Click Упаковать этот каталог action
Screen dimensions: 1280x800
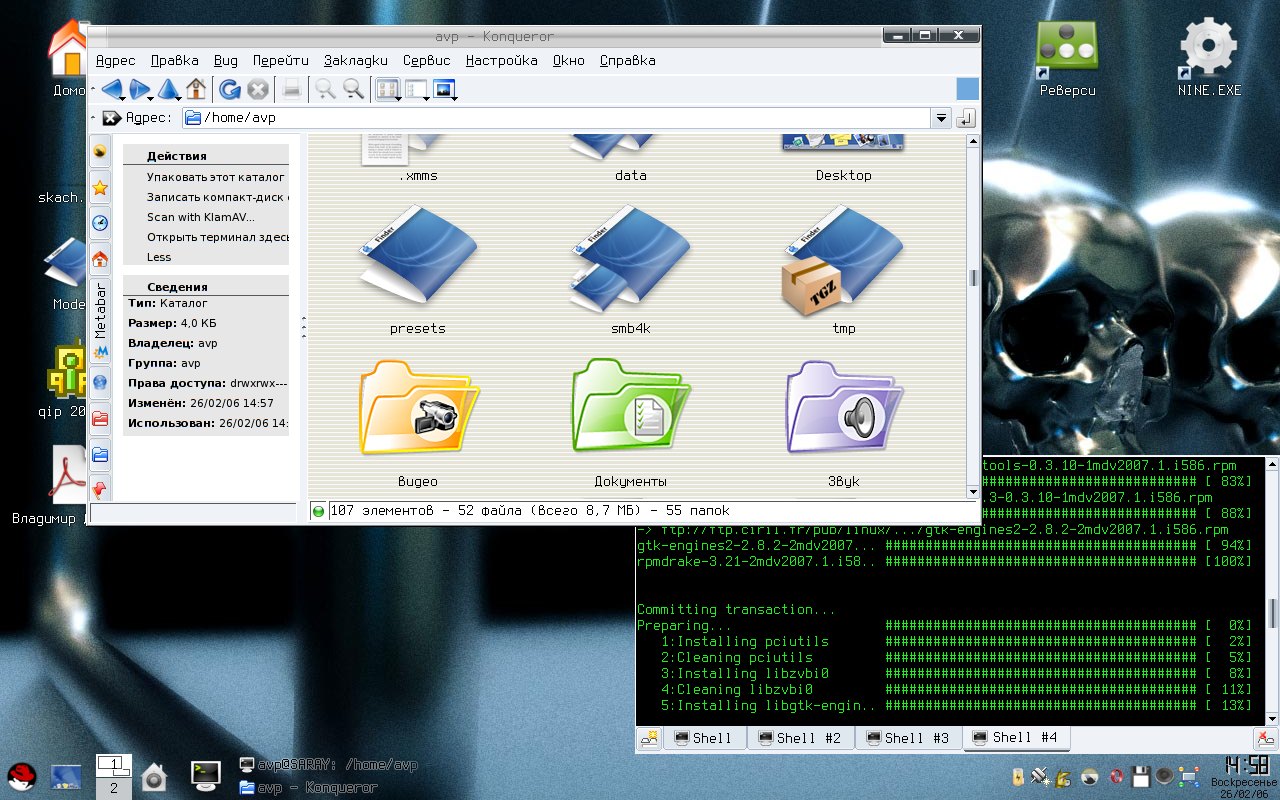pos(215,177)
